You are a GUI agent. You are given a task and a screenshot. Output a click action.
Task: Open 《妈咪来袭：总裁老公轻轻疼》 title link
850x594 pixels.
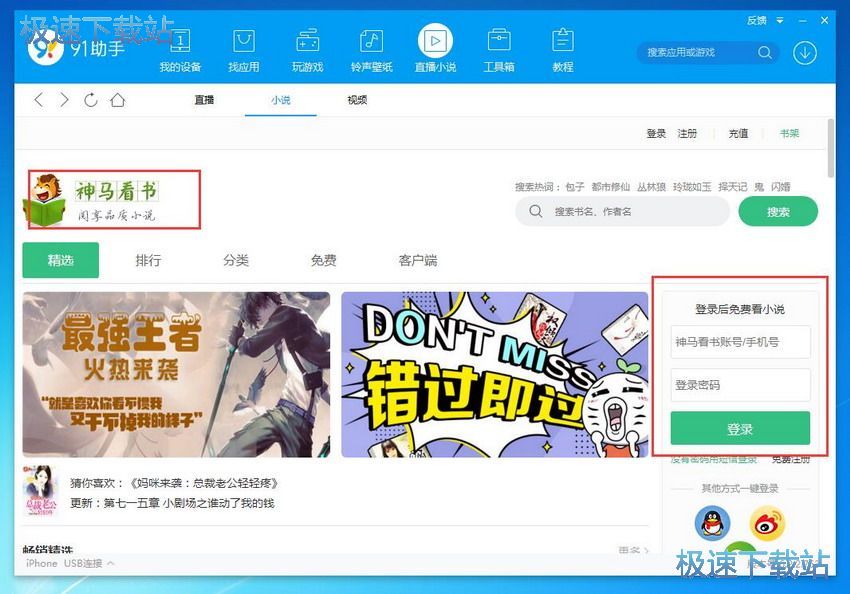coord(204,483)
